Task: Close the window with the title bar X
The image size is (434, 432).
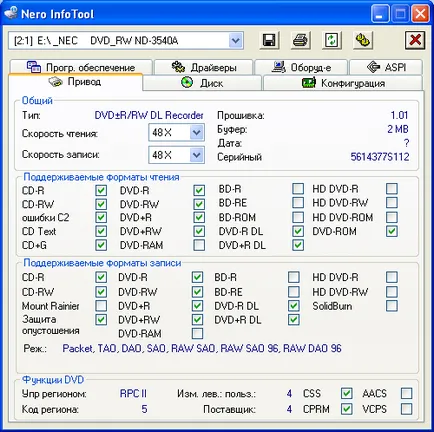Action: click(420, 14)
